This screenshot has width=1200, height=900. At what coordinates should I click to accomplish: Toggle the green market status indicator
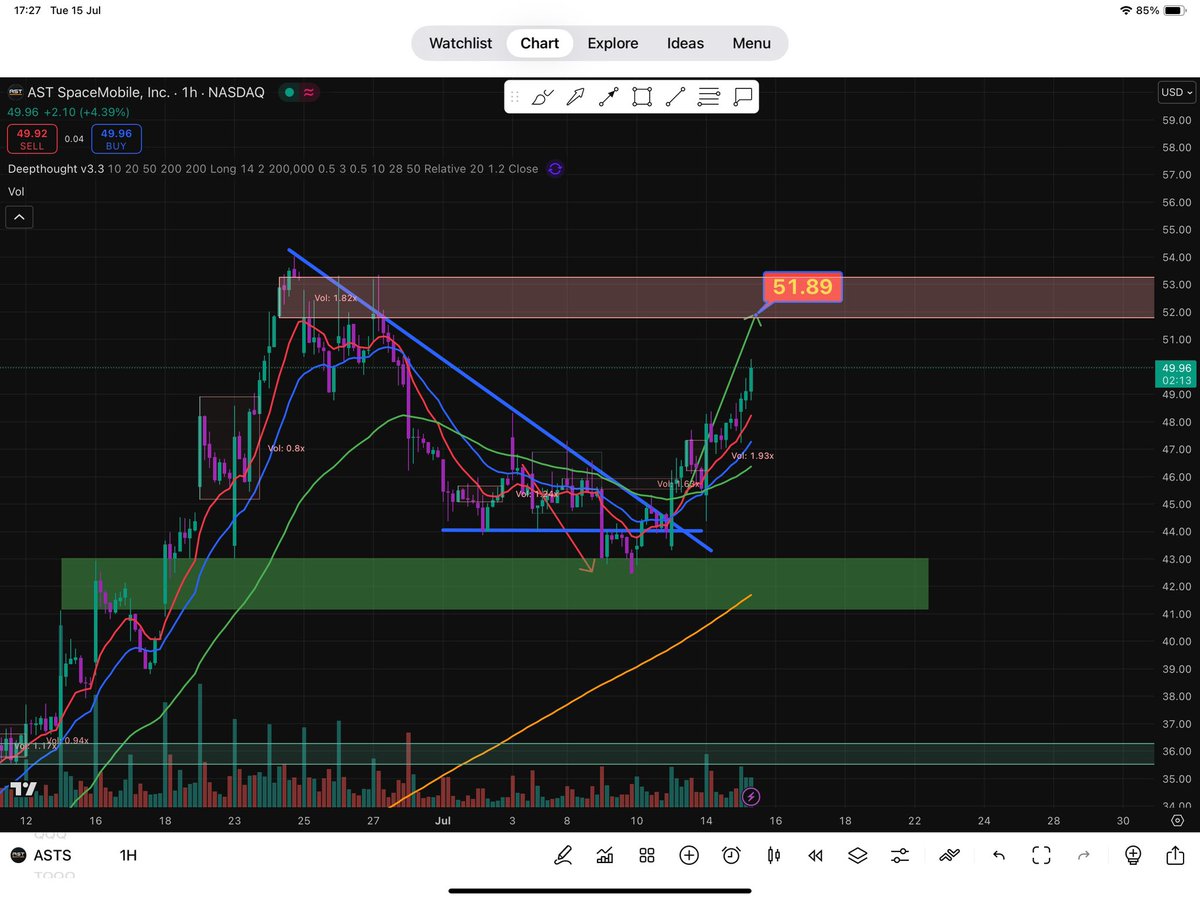tap(289, 92)
